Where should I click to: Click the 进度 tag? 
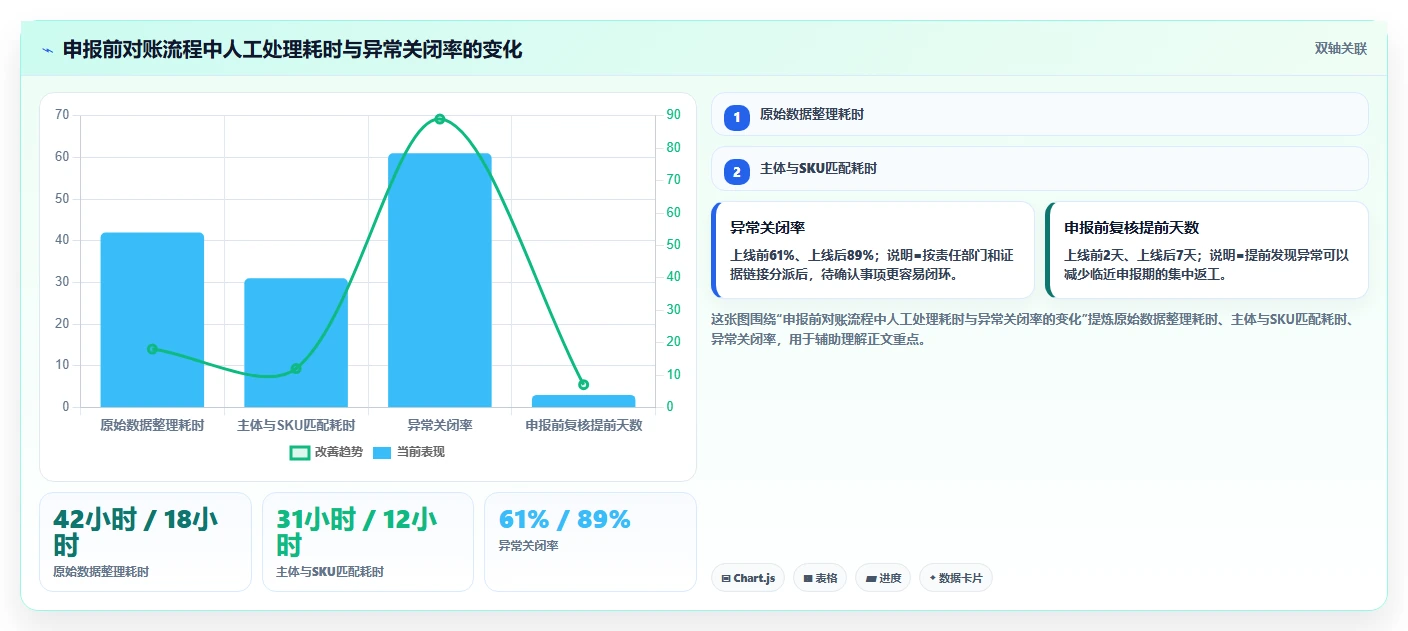(883, 578)
